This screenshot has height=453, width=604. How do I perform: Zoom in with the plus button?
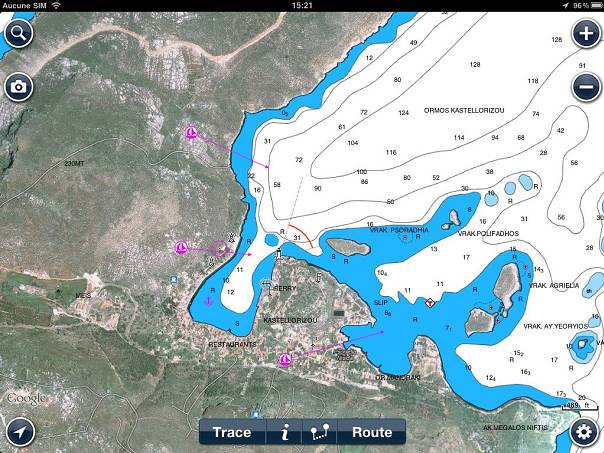(586, 33)
